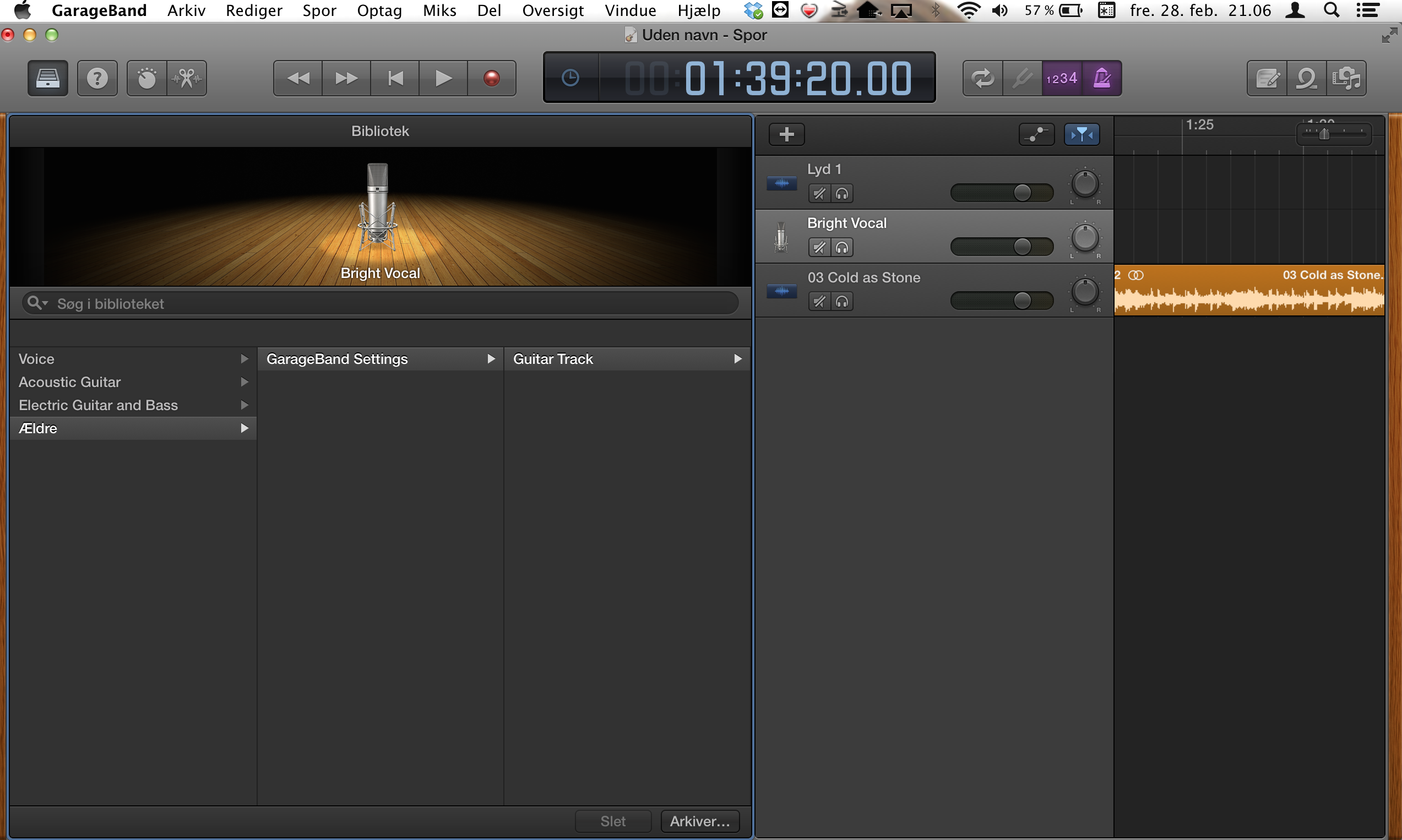Solo the 03 Cold as Stone track
The height and width of the screenshot is (840, 1402).
click(842, 302)
